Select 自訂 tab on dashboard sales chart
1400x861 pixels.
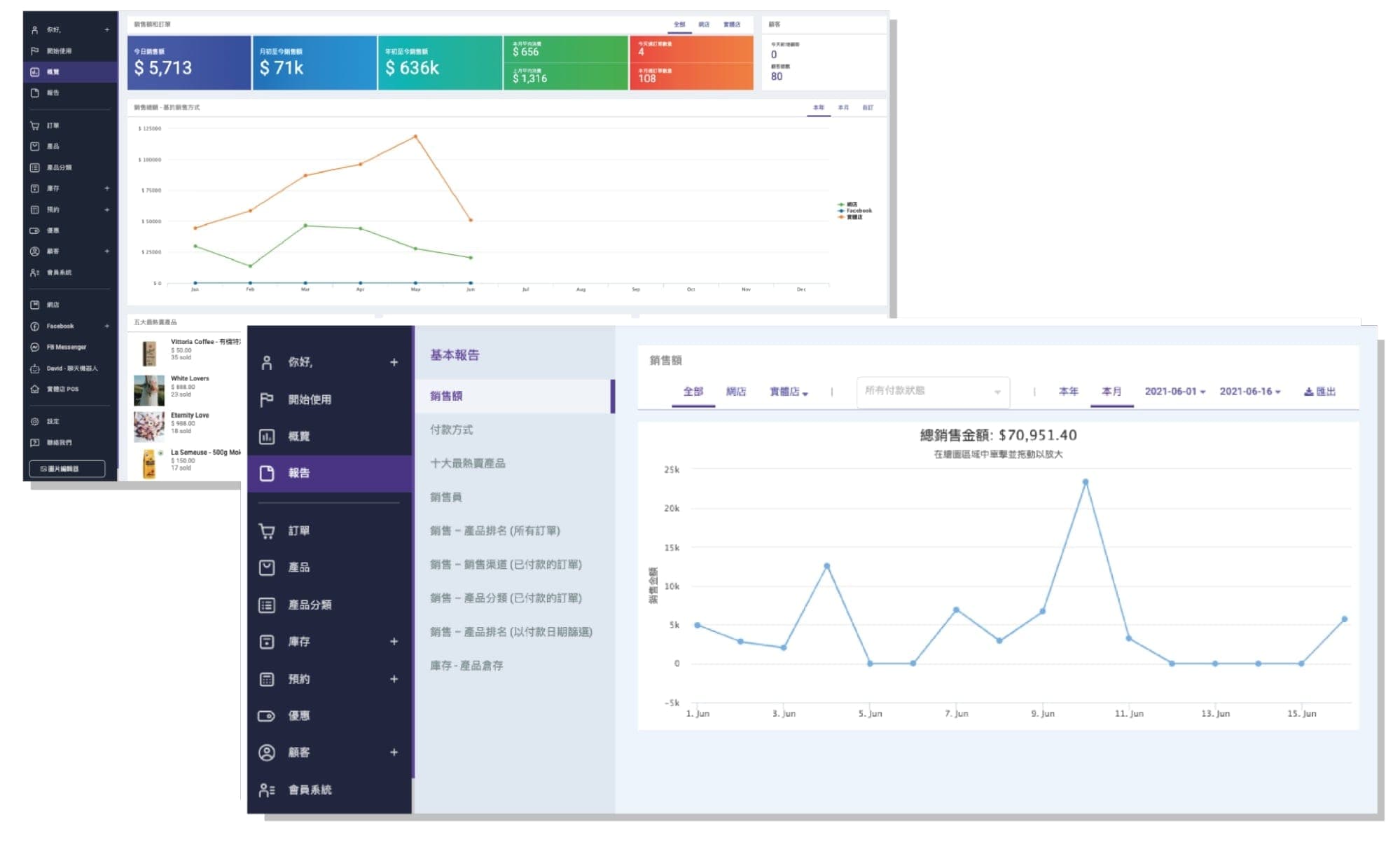pyautogui.click(x=868, y=108)
